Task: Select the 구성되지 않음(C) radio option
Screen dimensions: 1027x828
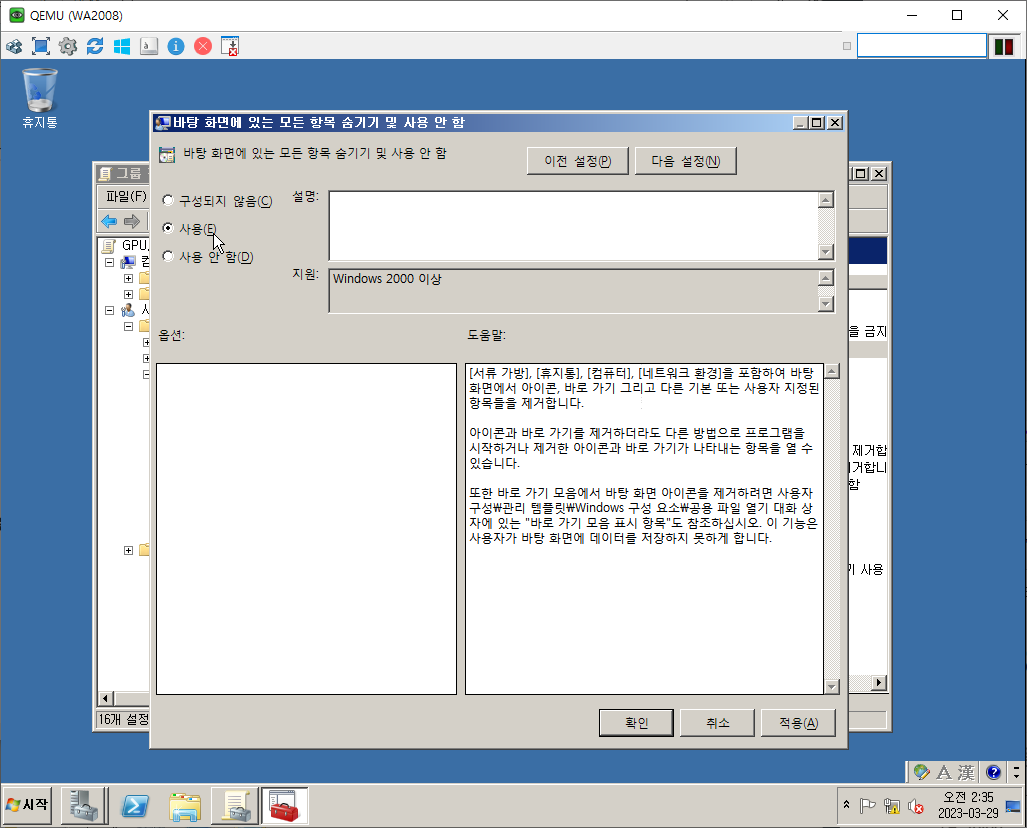Action: tap(168, 200)
